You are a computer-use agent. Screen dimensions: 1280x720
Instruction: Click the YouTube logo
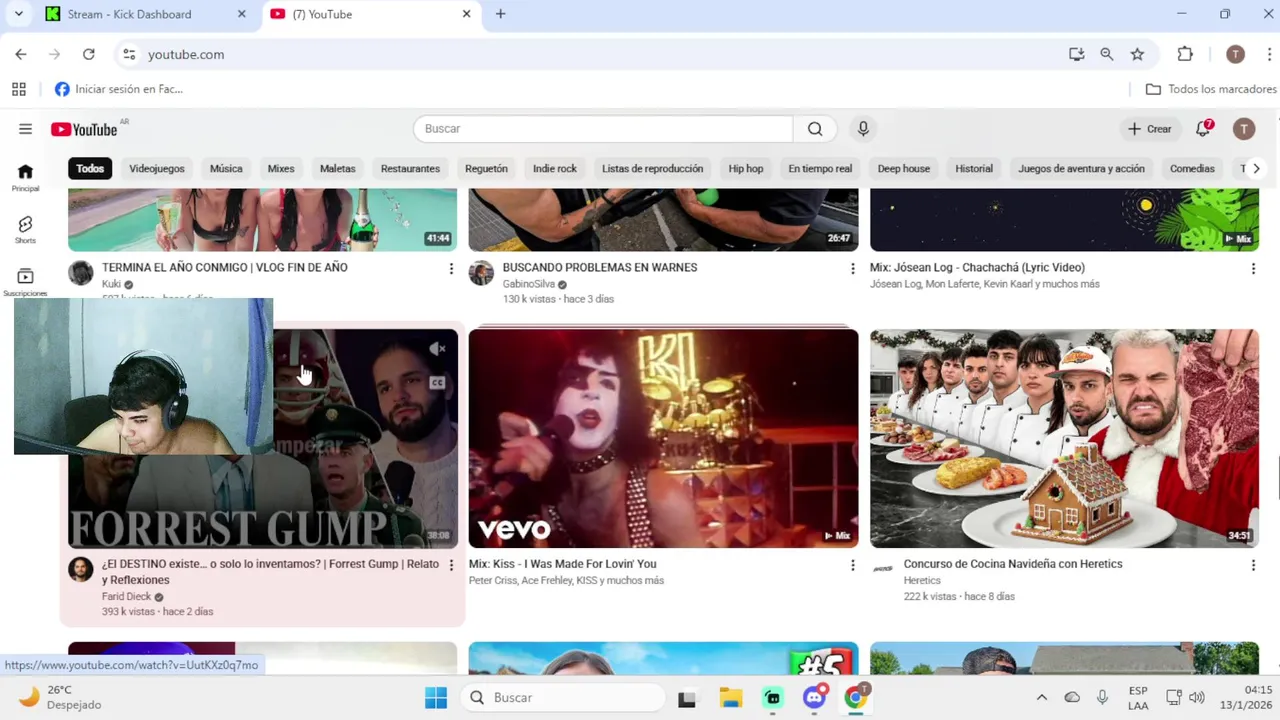(x=85, y=129)
